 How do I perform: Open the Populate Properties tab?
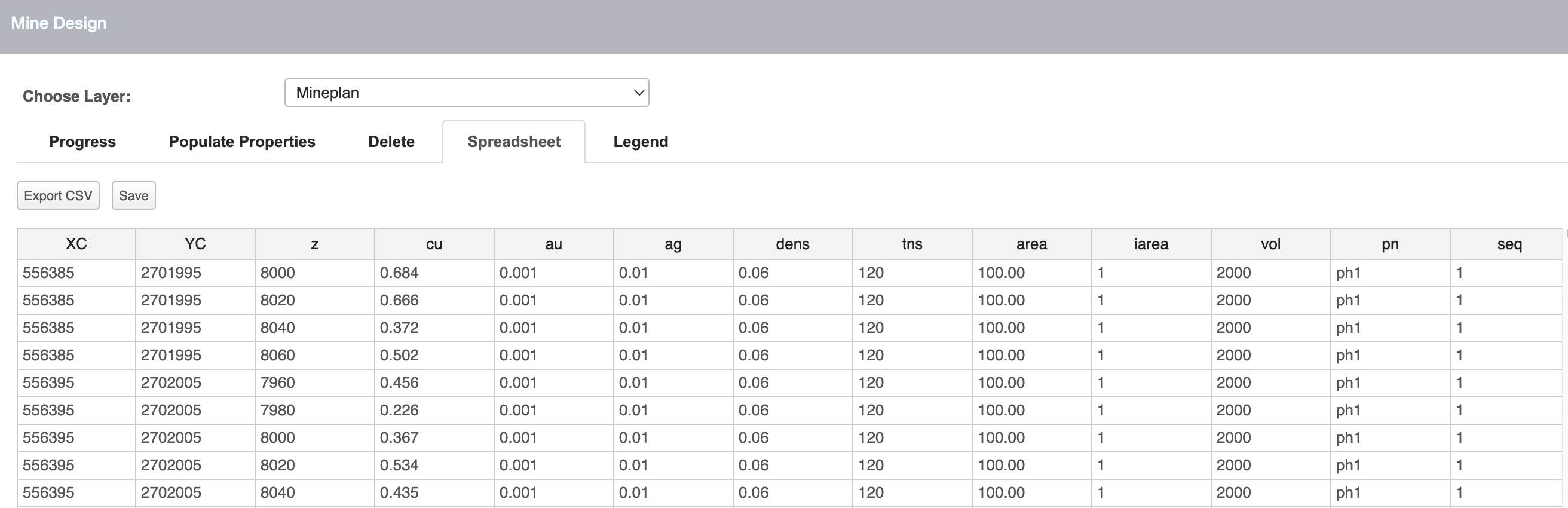point(241,142)
